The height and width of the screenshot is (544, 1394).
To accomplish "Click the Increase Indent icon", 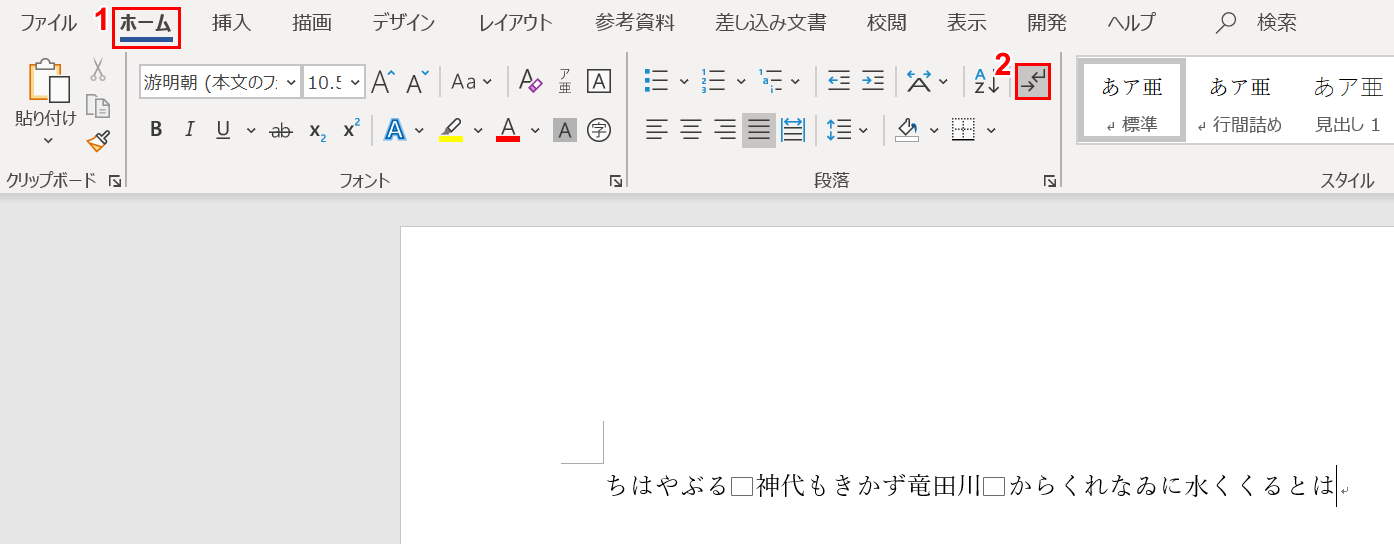I will coord(873,82).
